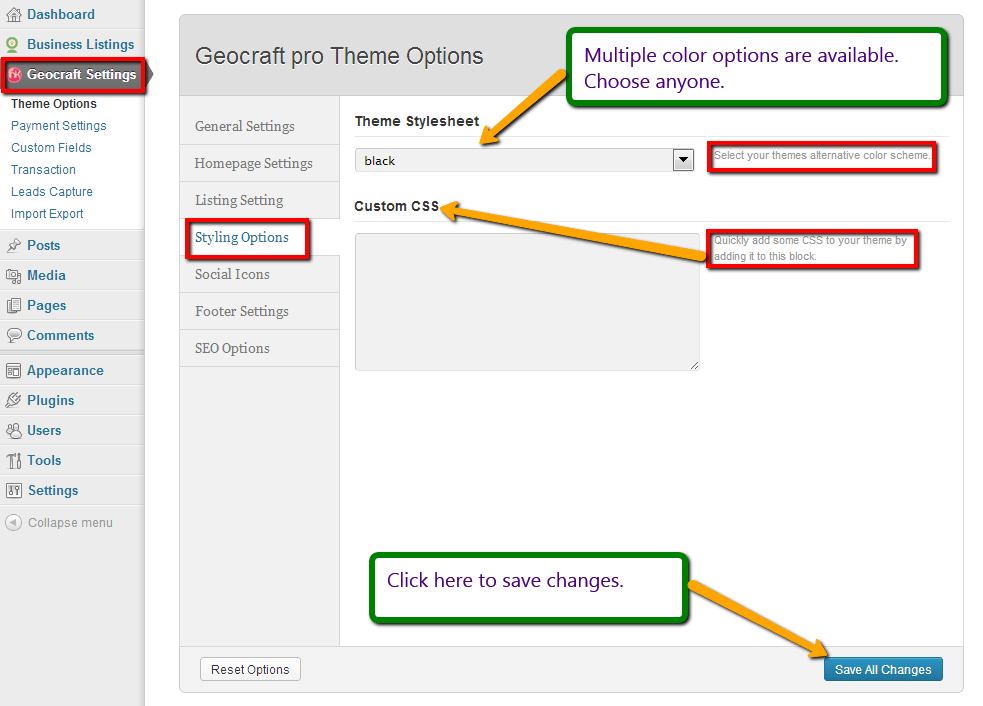
Task: Open the WordPress Settings menu
Action: 53,491
